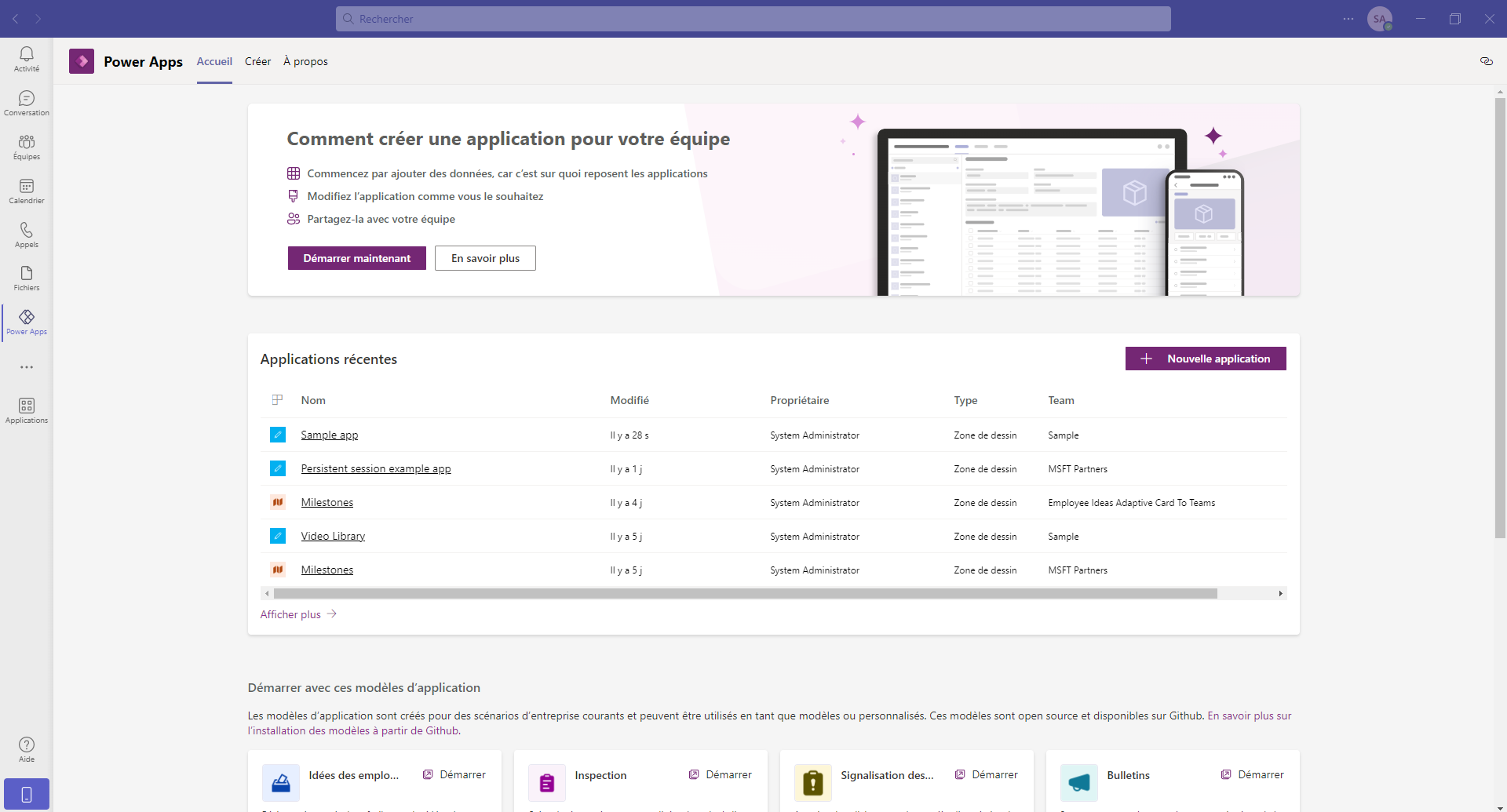1507x812 pixels.
Task: Open Milestones in MSFT Partners team
Action: 327,570
